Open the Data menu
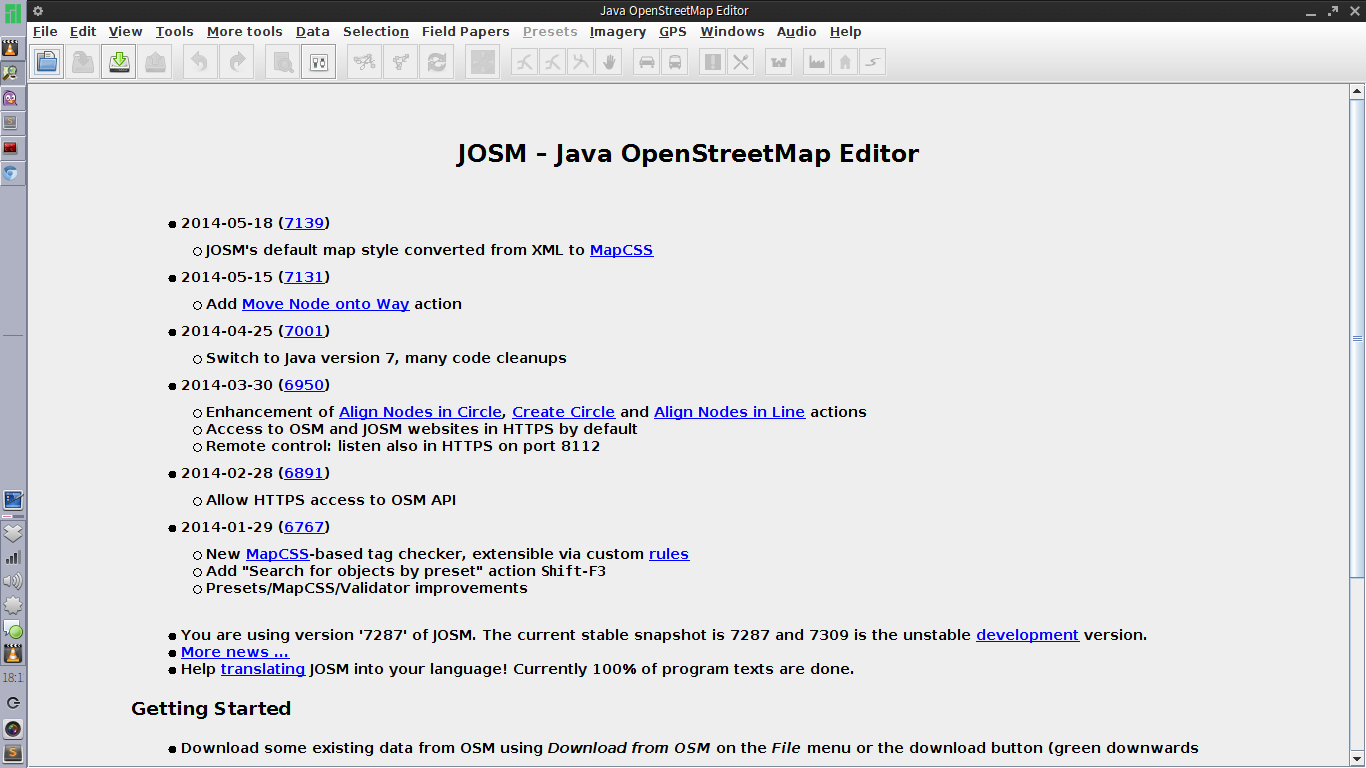 313,32
